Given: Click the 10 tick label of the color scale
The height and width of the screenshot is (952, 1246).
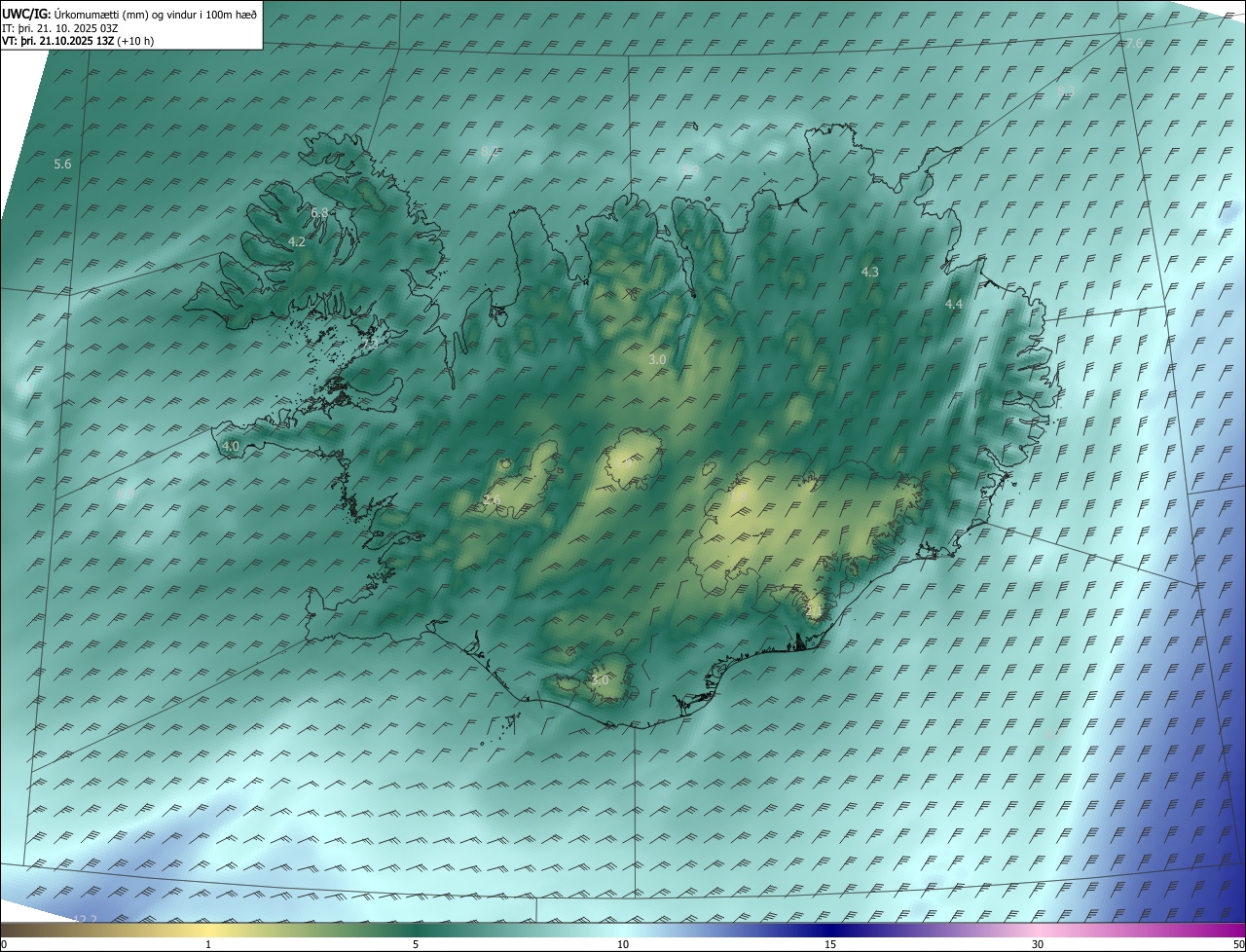Looking at the screenshot, I should click(623, 944).
